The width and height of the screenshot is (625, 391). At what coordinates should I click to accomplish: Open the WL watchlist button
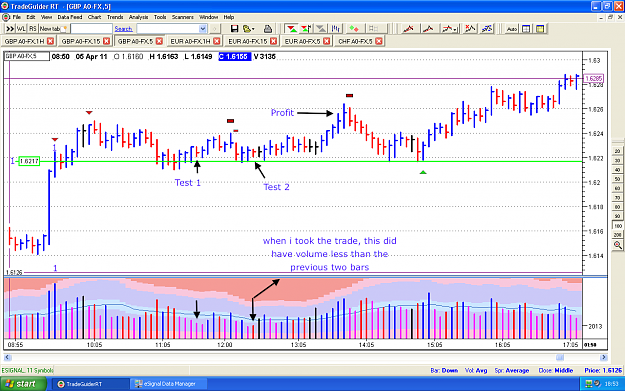pyautogui.click(x=21, y=29)
